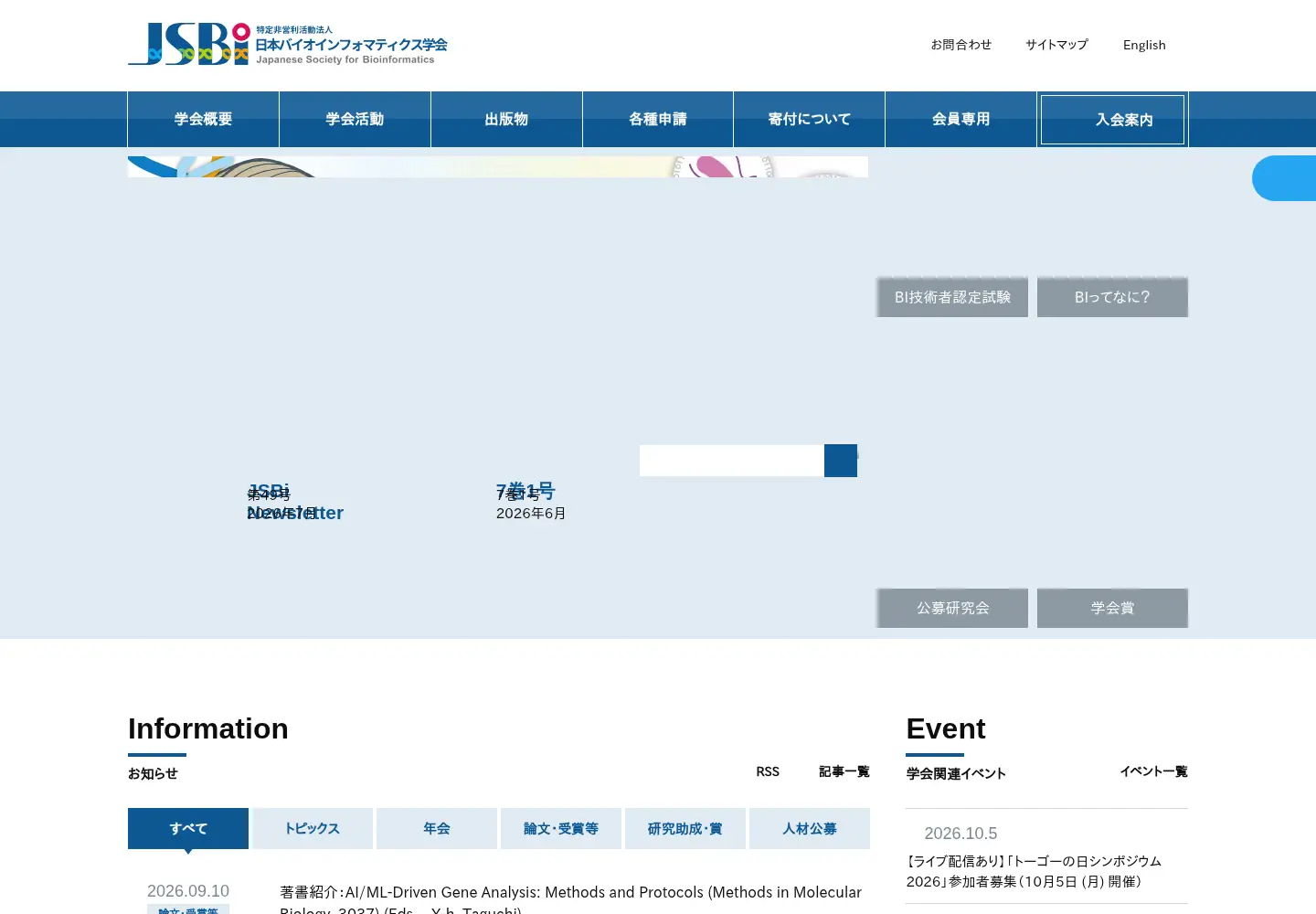
Task: Click the JSBi society logo
Action: pos(288,44)
